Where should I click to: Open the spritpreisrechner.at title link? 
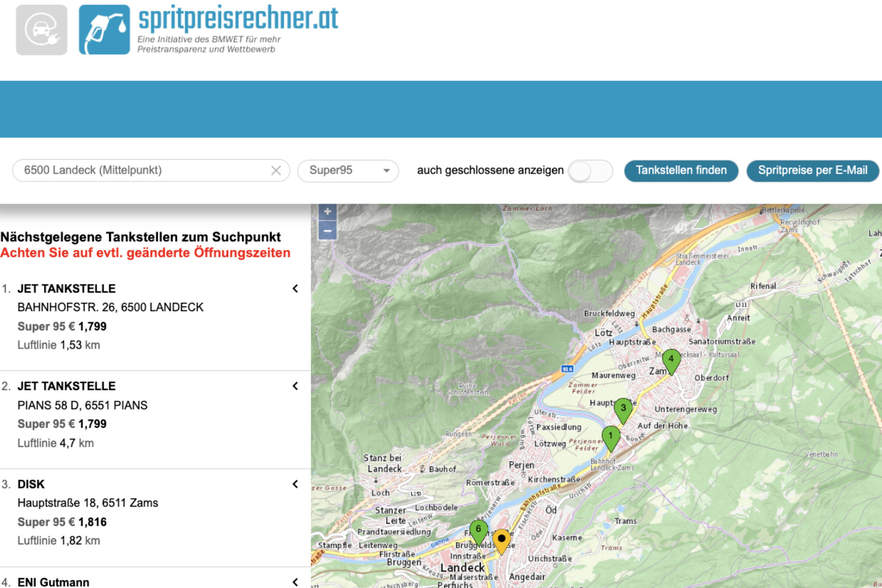click(238, 19)
